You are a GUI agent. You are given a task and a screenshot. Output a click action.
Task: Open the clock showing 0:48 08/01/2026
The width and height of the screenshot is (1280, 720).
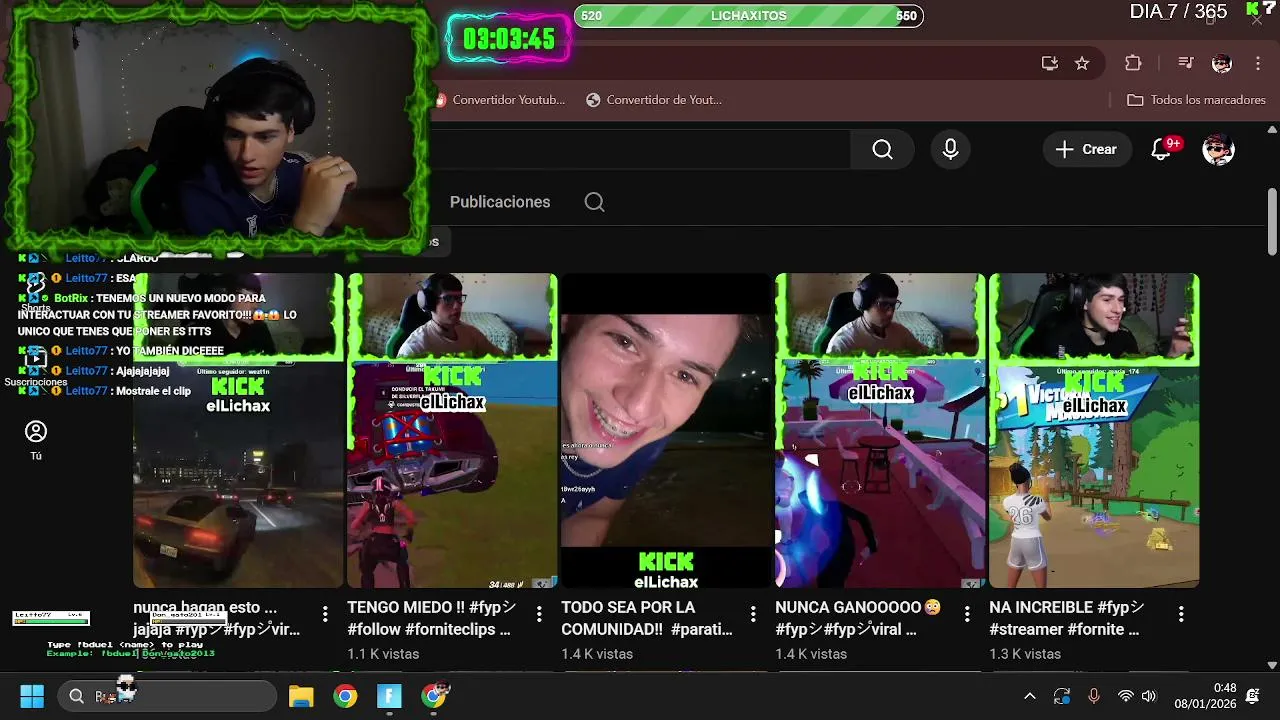(1206, 696)
